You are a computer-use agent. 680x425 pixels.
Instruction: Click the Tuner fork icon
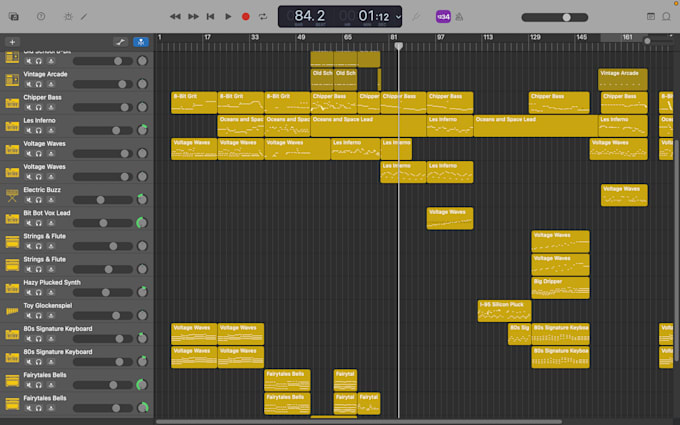click(416, 17)
